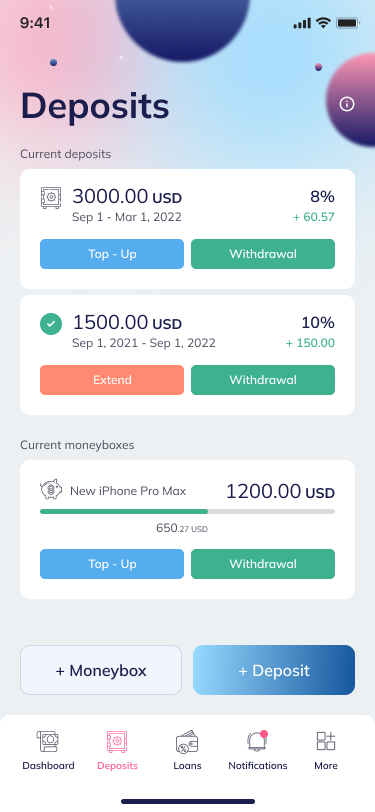Open the Notifications bell icon
The height and width of the screenshot is (812, 375).
pyautogui.click(x=257, y=742)
